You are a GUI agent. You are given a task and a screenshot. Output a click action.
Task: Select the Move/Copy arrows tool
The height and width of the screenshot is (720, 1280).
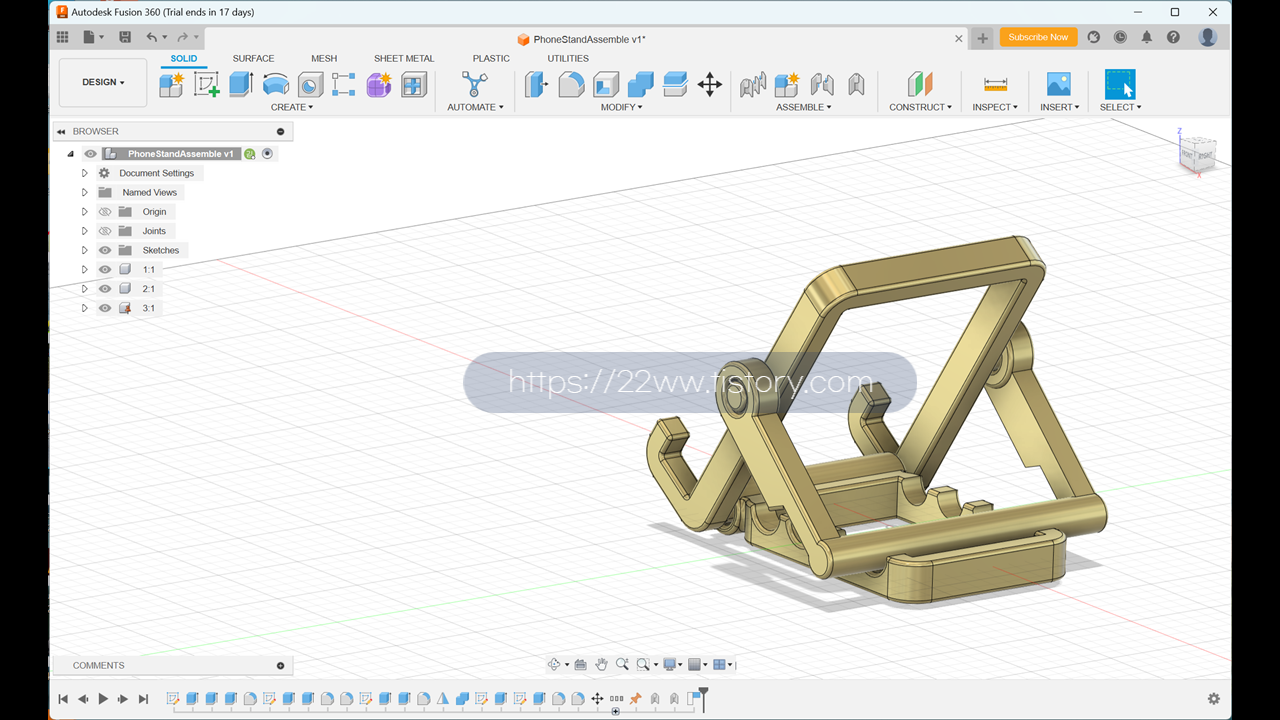coord(710,84)
